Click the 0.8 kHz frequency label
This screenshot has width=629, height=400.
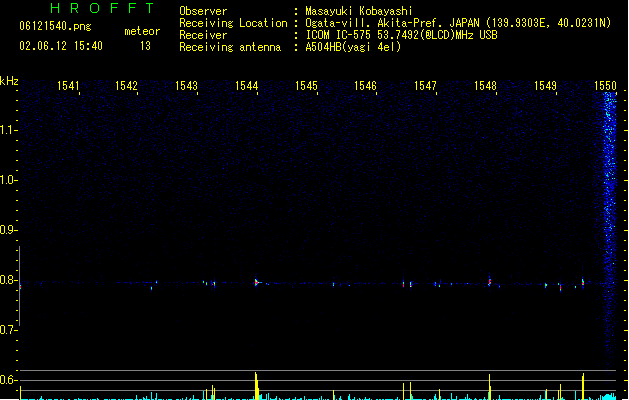coord(8,280)
